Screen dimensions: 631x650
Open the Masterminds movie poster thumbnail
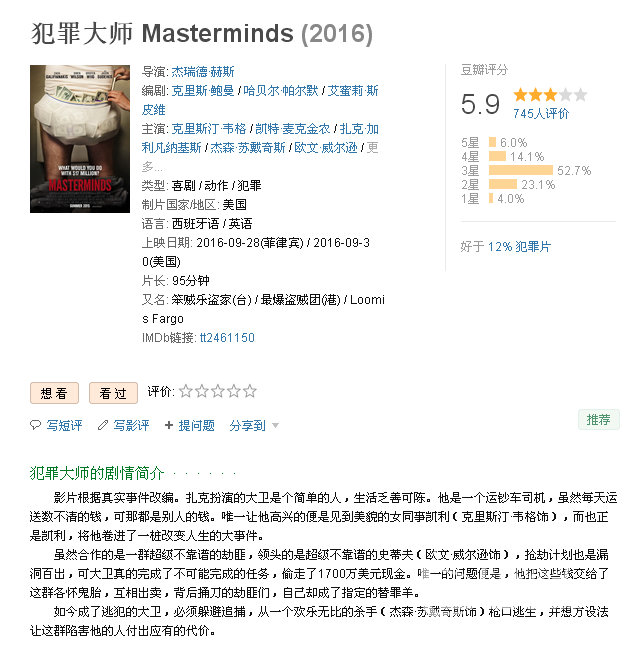coord(80,139)
